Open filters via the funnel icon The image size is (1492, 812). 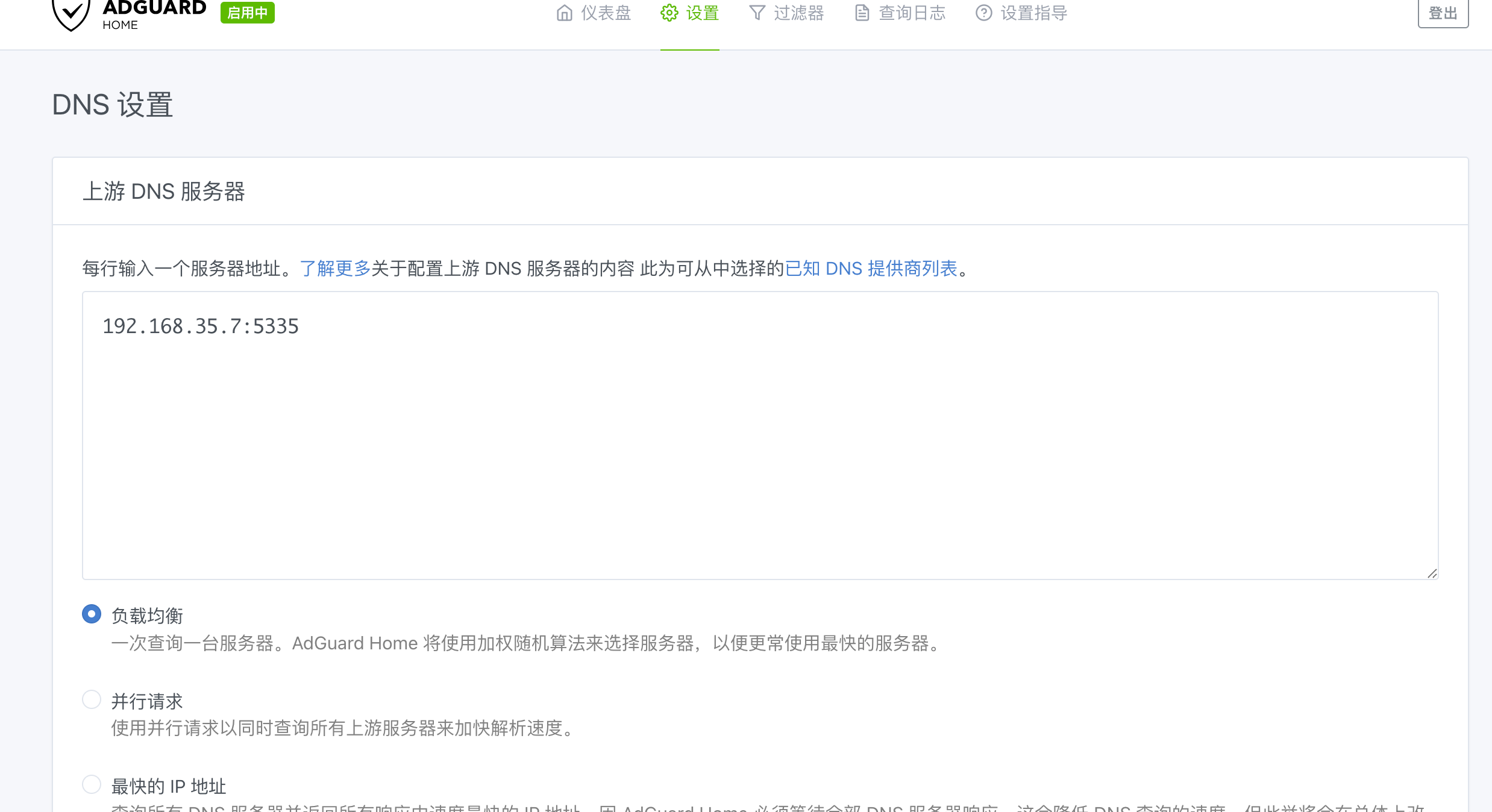point(757,13)
